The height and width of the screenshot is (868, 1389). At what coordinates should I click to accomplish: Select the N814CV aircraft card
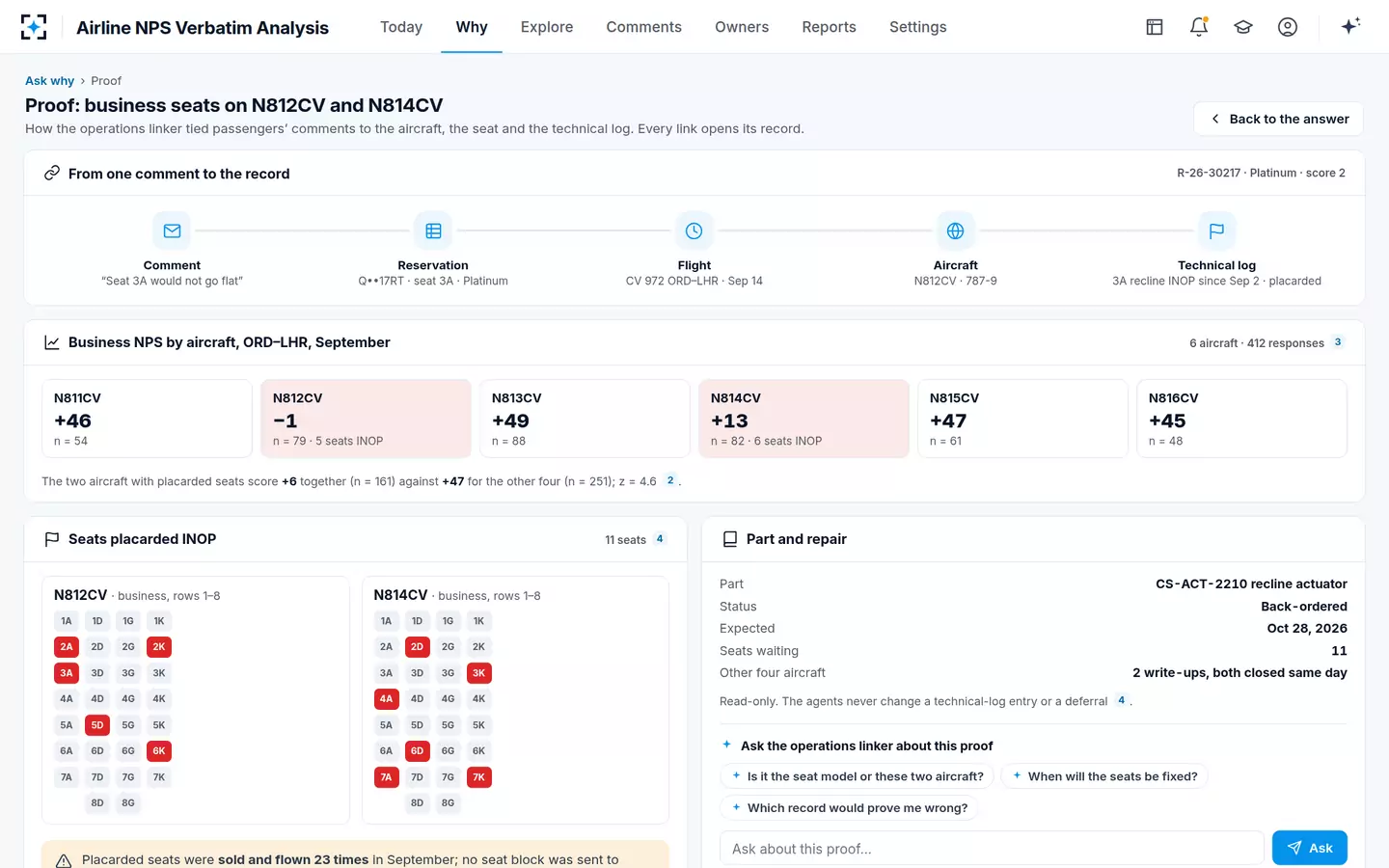803,419
